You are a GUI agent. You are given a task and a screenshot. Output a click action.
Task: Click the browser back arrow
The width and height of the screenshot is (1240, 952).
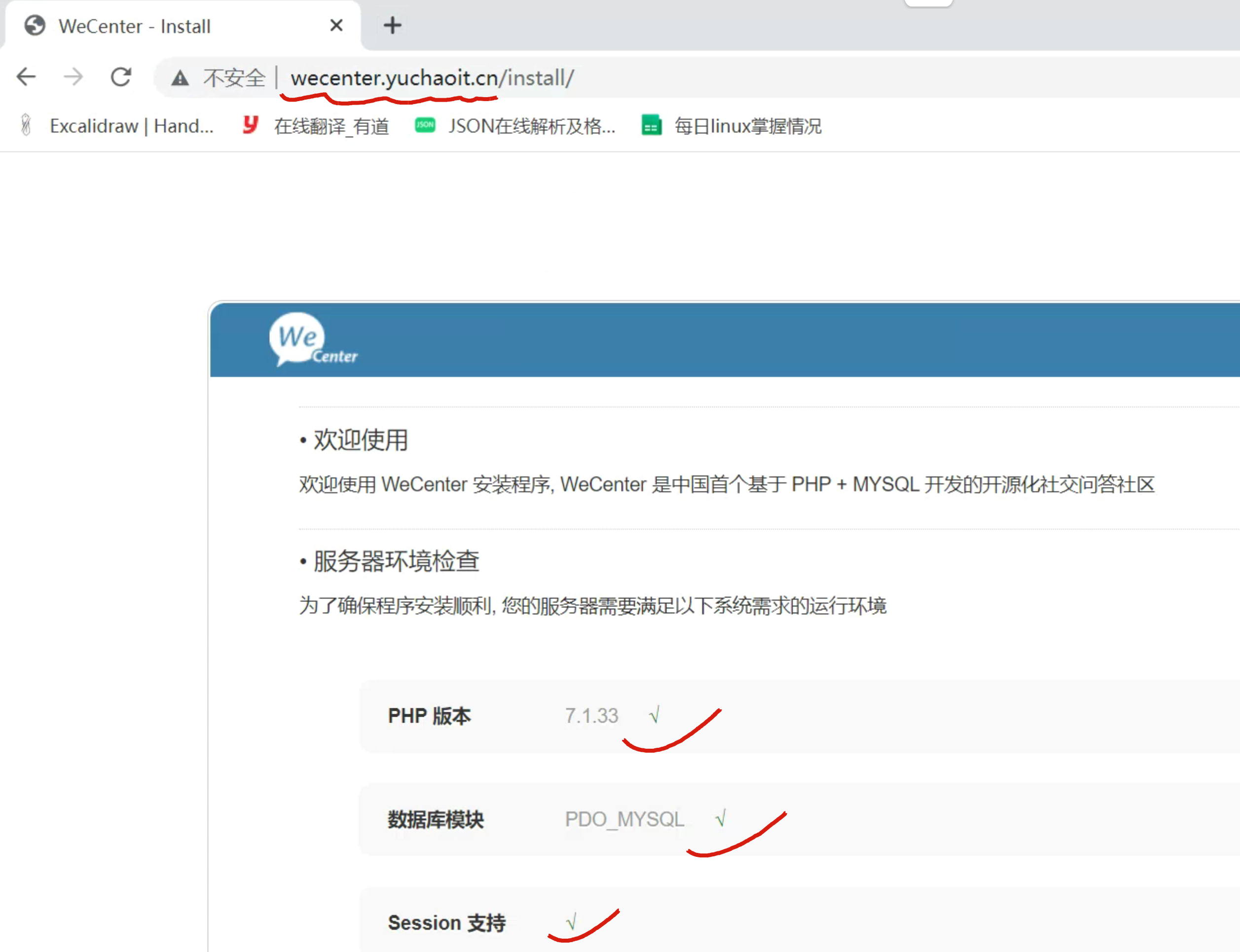26,76
